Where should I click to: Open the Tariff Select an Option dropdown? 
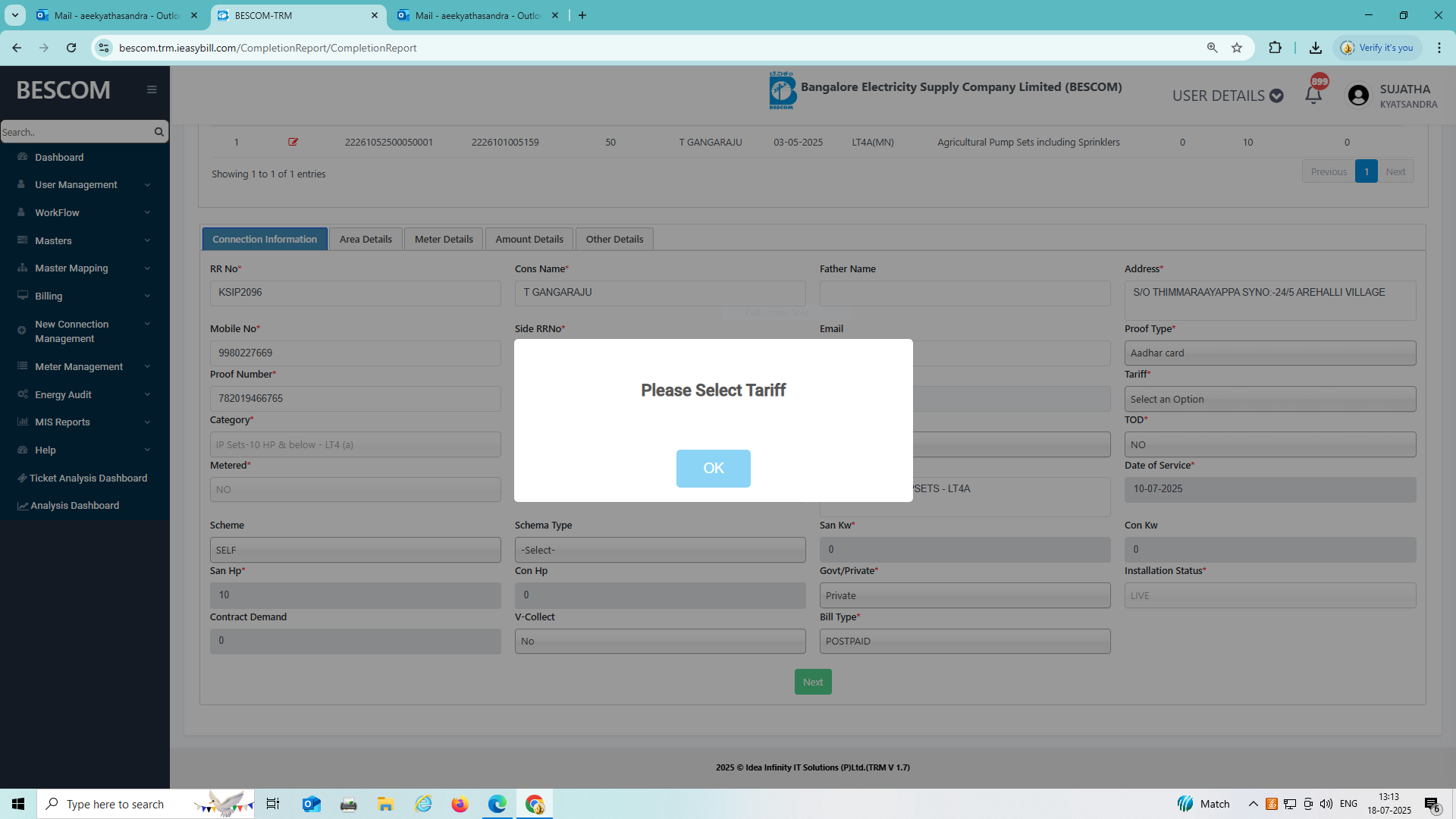coord(1270,399)
